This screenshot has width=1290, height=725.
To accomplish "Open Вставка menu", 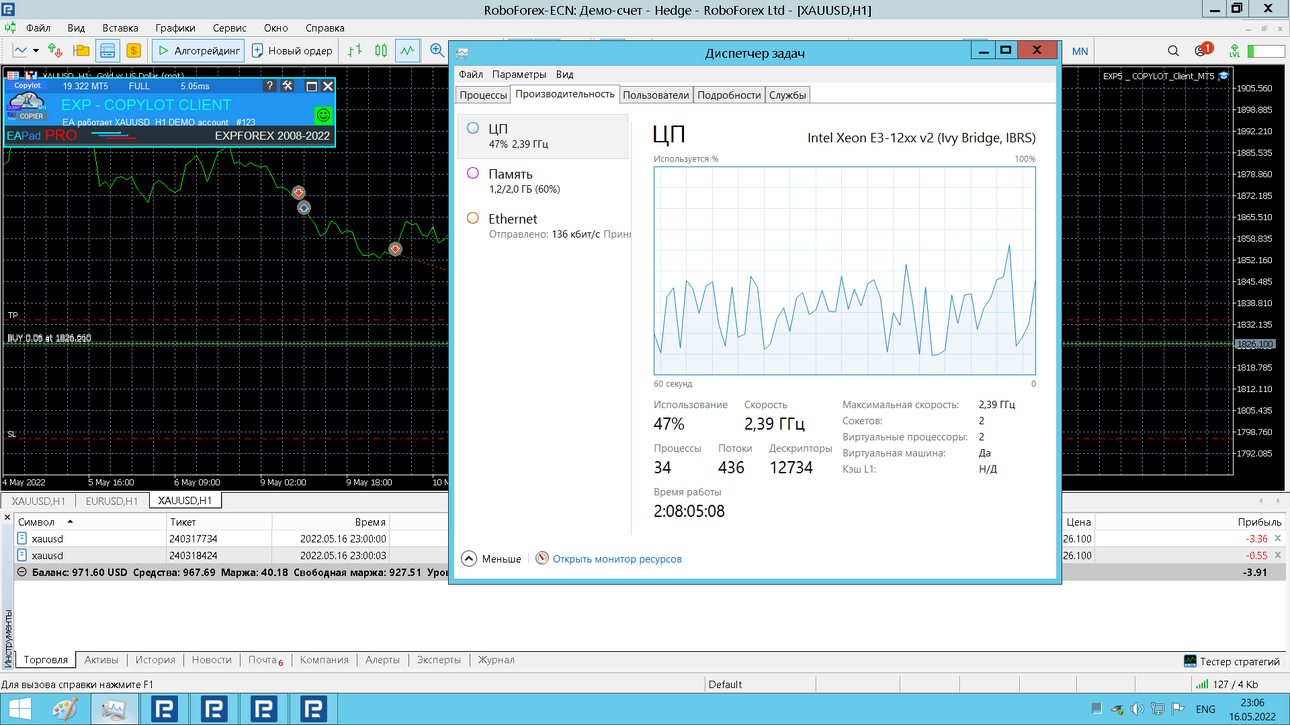I will [120, 28].
